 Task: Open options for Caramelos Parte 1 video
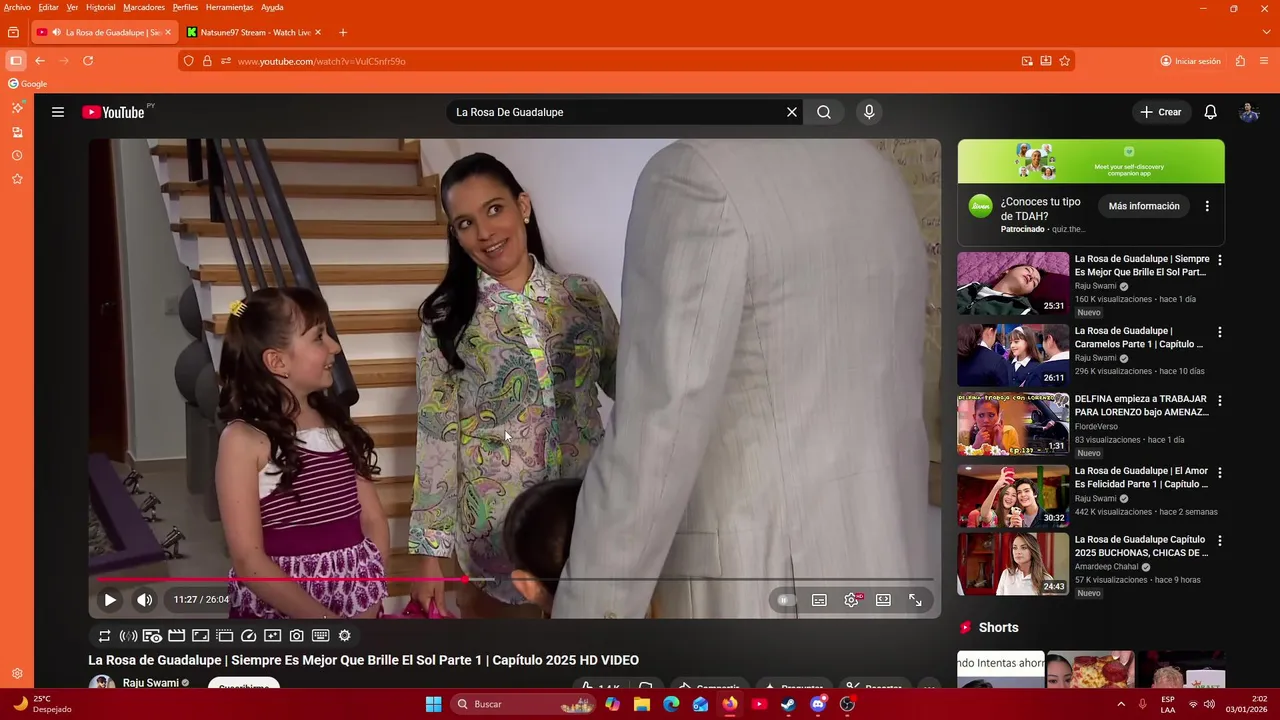pos(1219,332)
